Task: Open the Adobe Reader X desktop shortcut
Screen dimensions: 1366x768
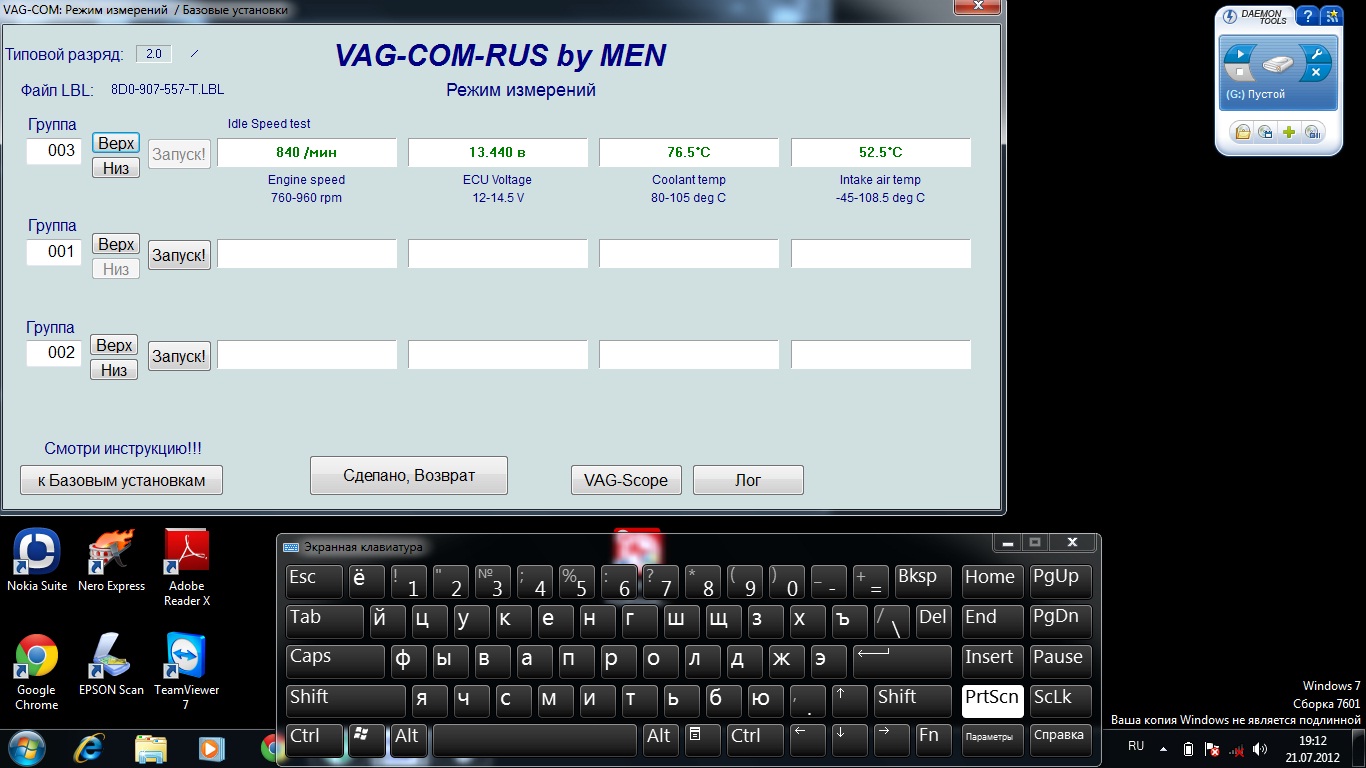Action: (x=186, y=568)
